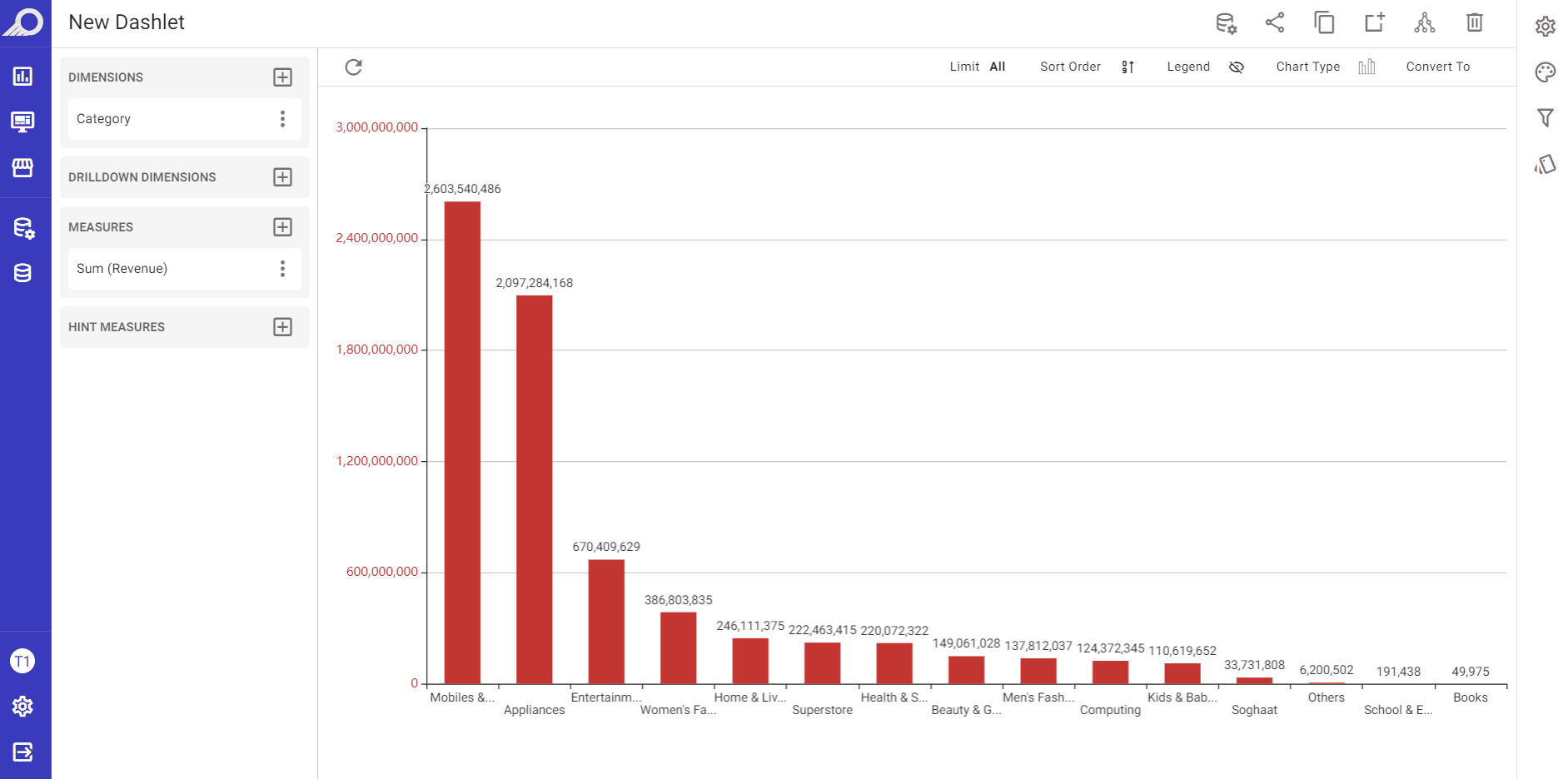Screen dimensions: 1568x779
Task: Click the logout icon in sidebar
Action: pos(22,752)
